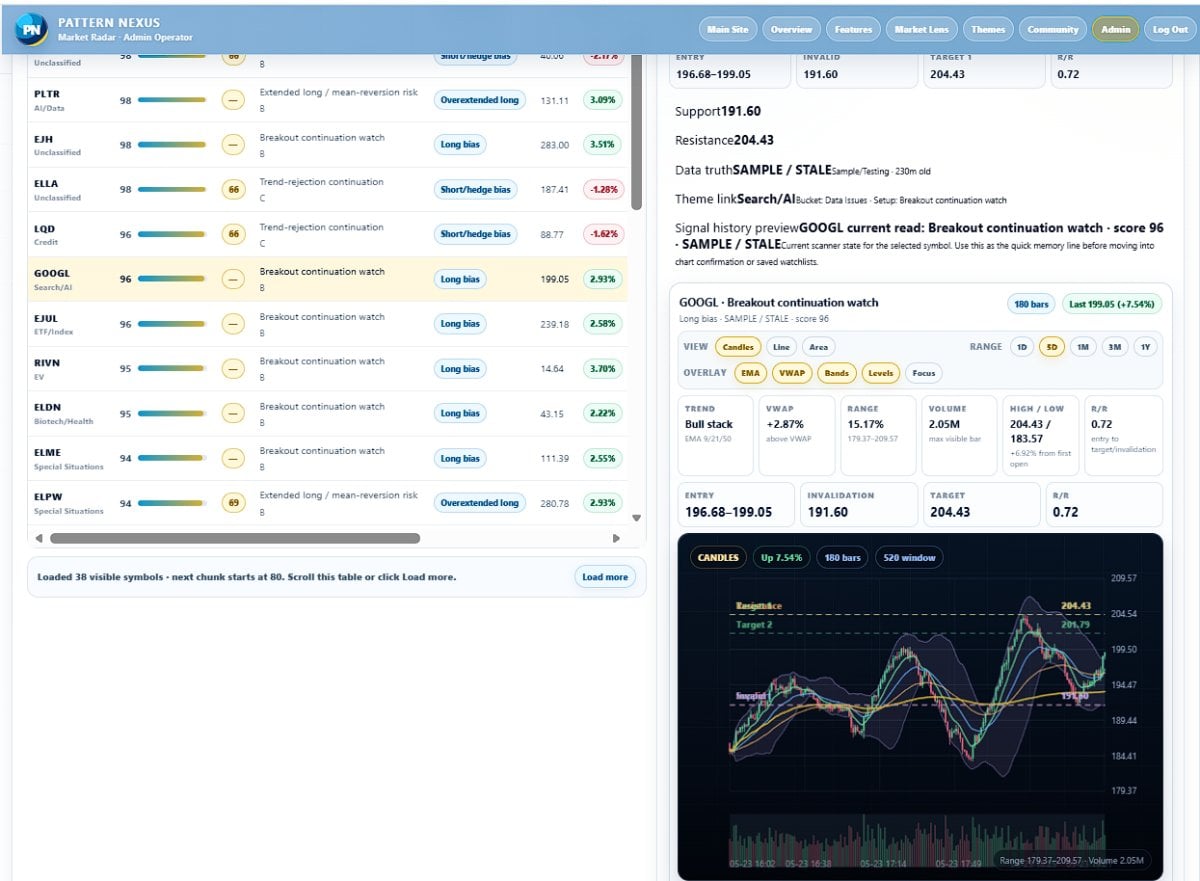Click the ELLA Short/hedge bias badge
Screen dimensions: 1200x881
(476, 189)
